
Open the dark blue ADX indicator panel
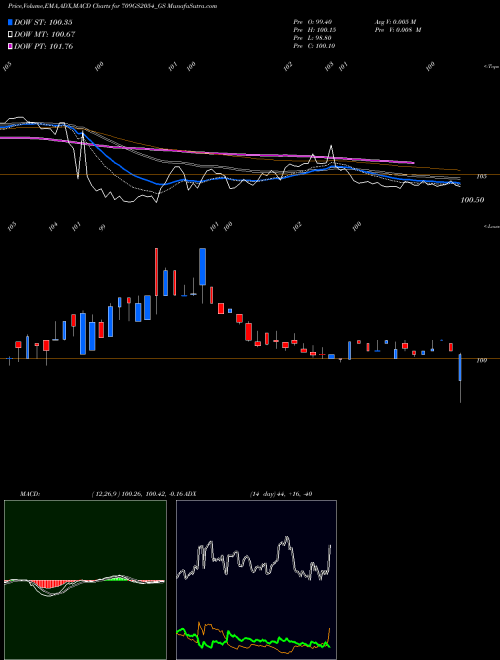point(256,580)
